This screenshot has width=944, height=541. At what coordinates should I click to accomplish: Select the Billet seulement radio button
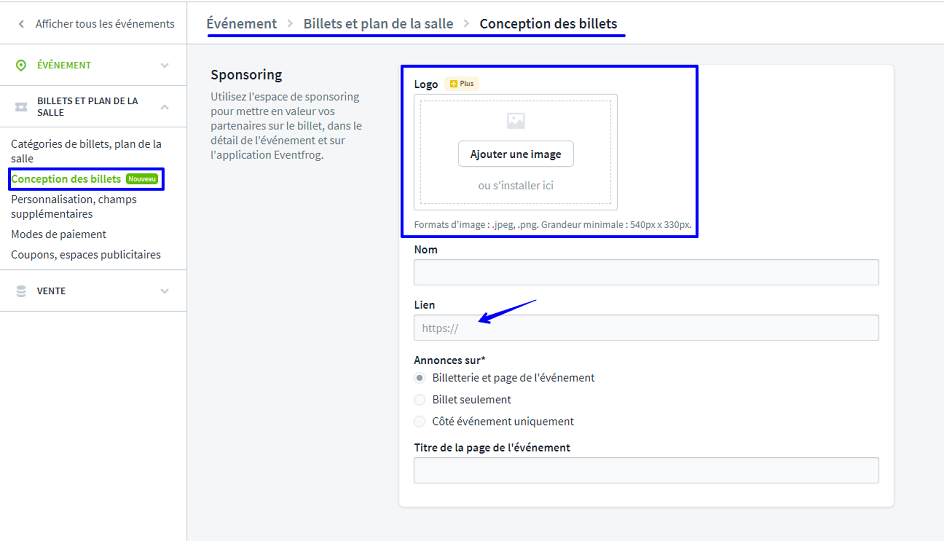click(x=420, y=400)
